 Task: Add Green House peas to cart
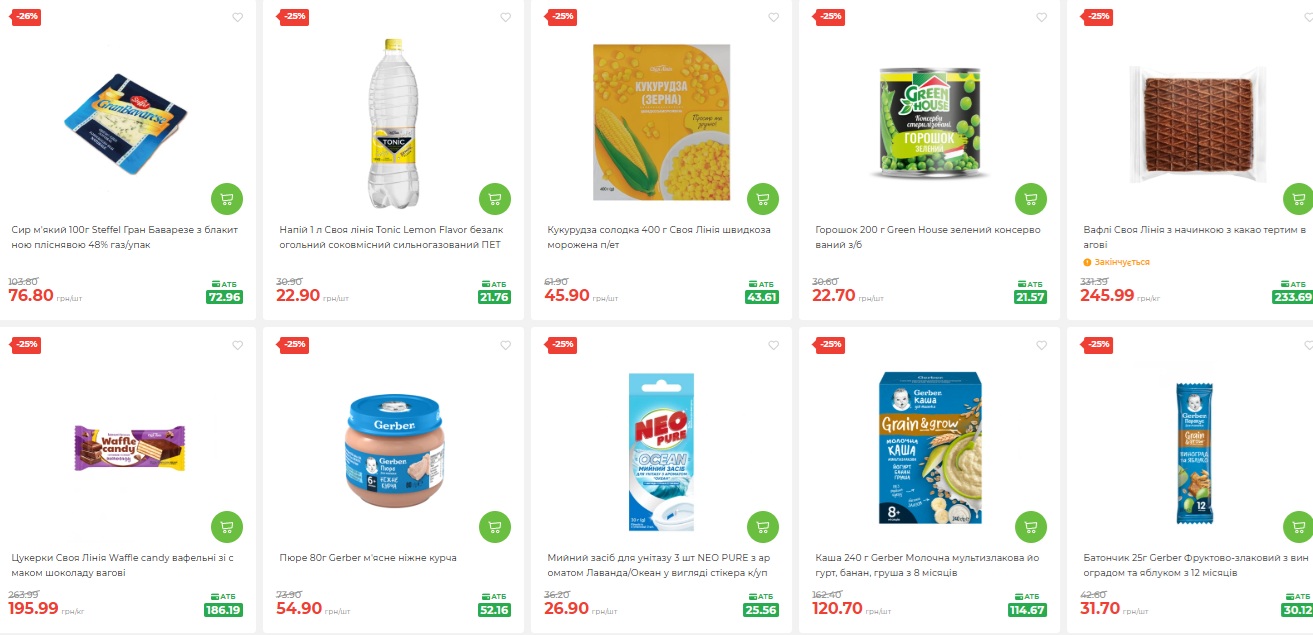click(1031, 198)
